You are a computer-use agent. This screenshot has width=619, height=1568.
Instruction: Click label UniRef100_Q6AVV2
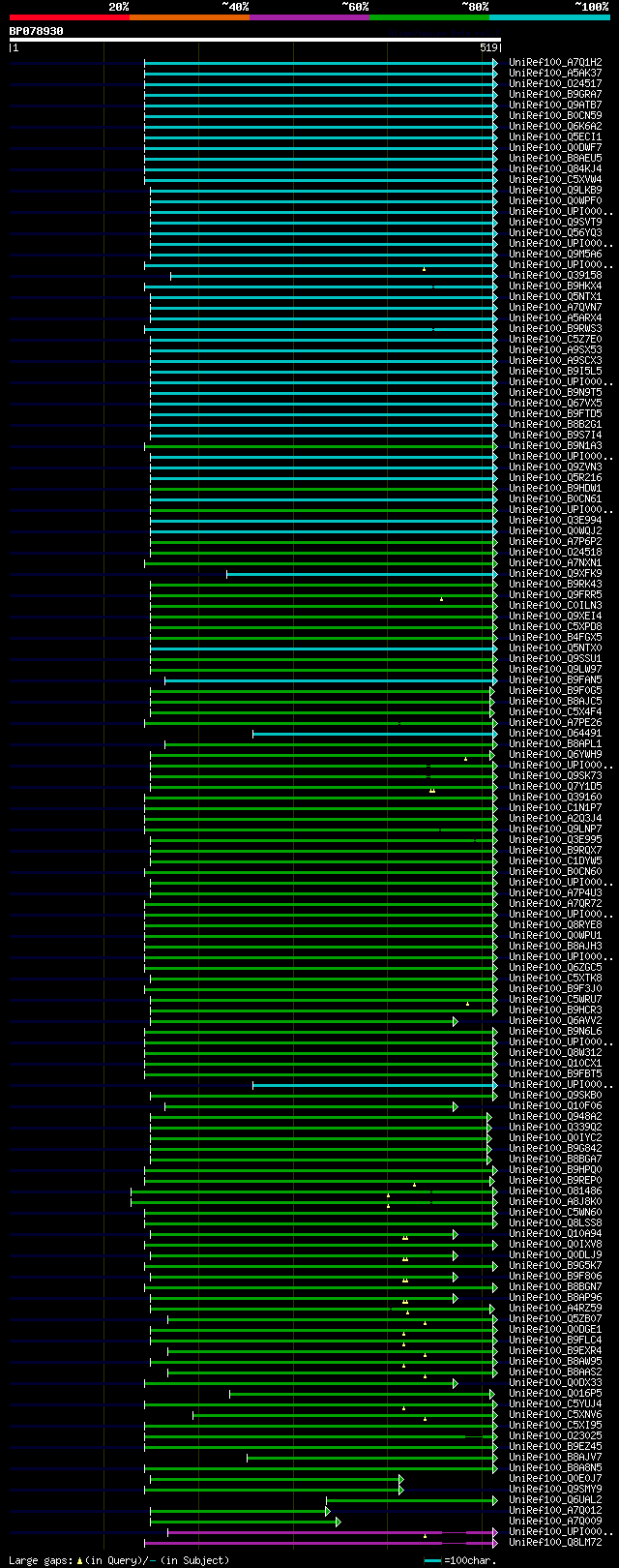coord(556,1021)
